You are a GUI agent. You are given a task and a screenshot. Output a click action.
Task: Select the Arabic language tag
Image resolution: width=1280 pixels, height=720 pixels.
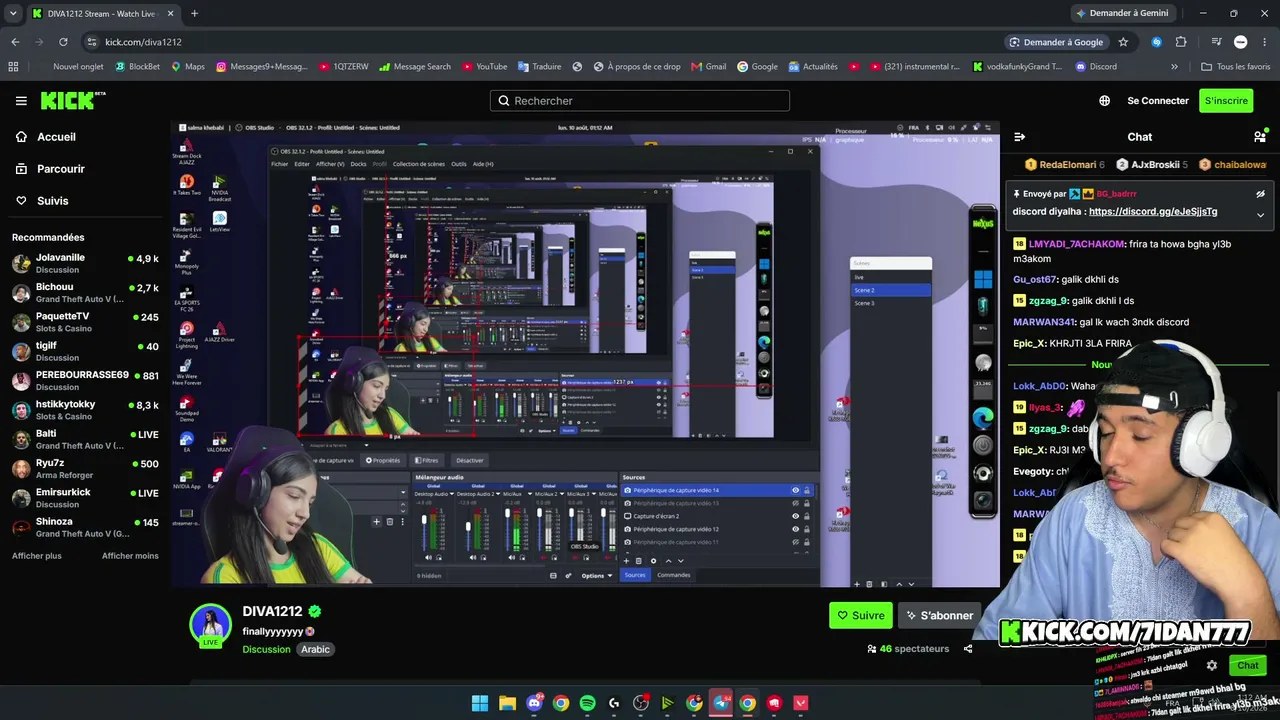point(315,649)
